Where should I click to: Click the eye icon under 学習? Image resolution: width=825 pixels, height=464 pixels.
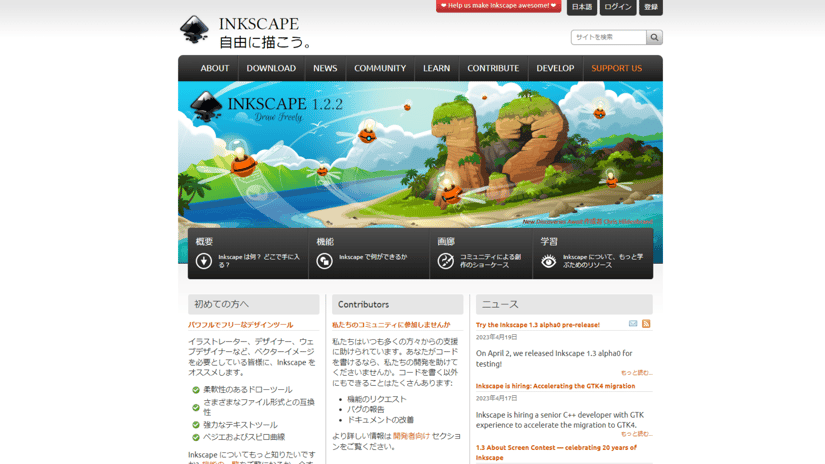pyautogui.click(x=548, y=261)
